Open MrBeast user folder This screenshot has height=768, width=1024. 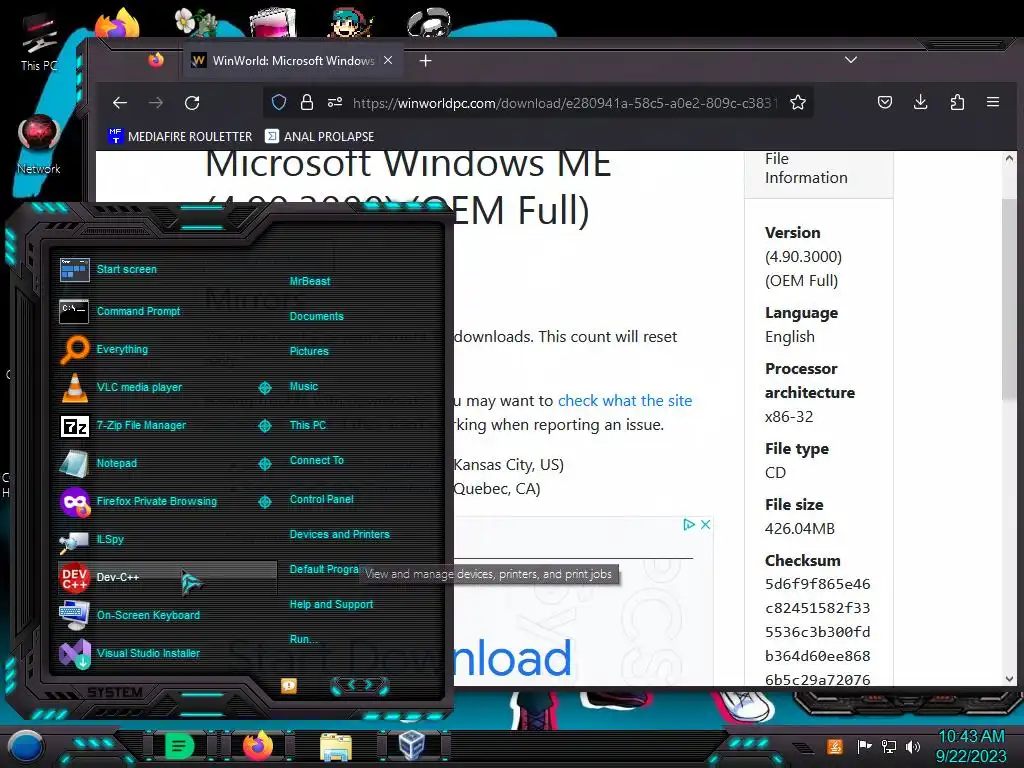tap(310, 281)
